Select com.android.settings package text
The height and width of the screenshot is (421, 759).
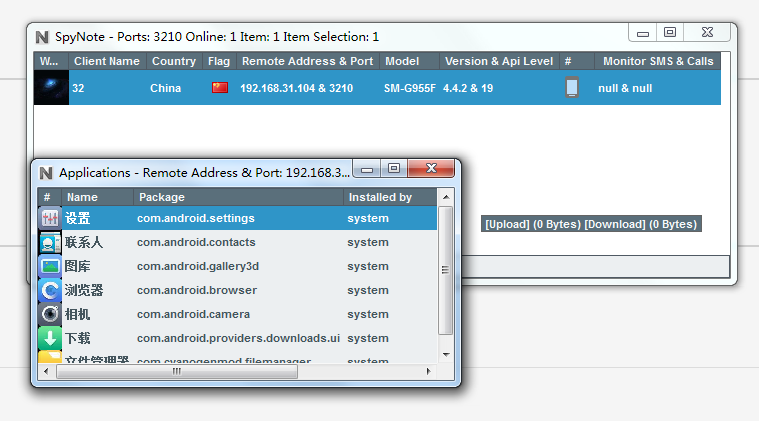196,218
